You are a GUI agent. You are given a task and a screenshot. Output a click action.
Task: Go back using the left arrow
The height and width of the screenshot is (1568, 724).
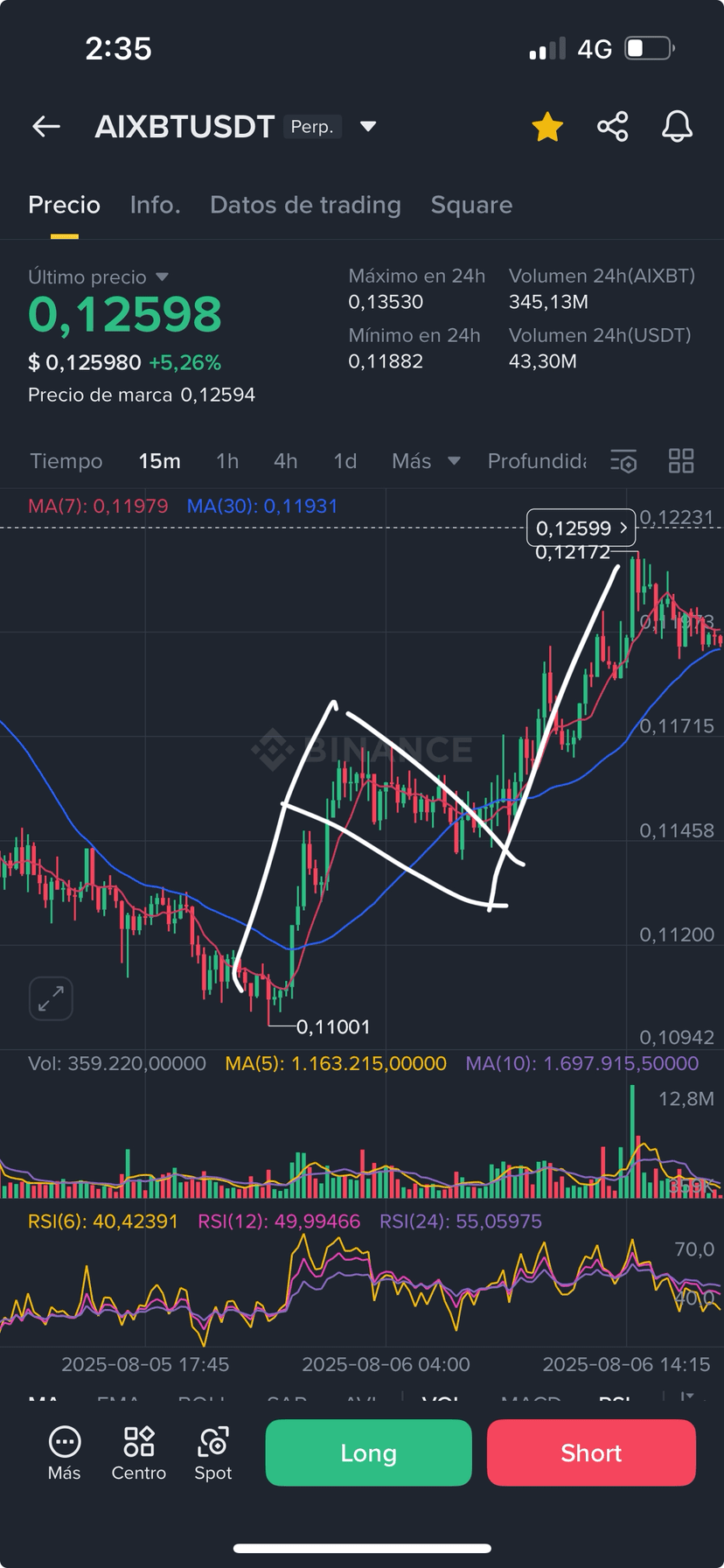point(46,127)
